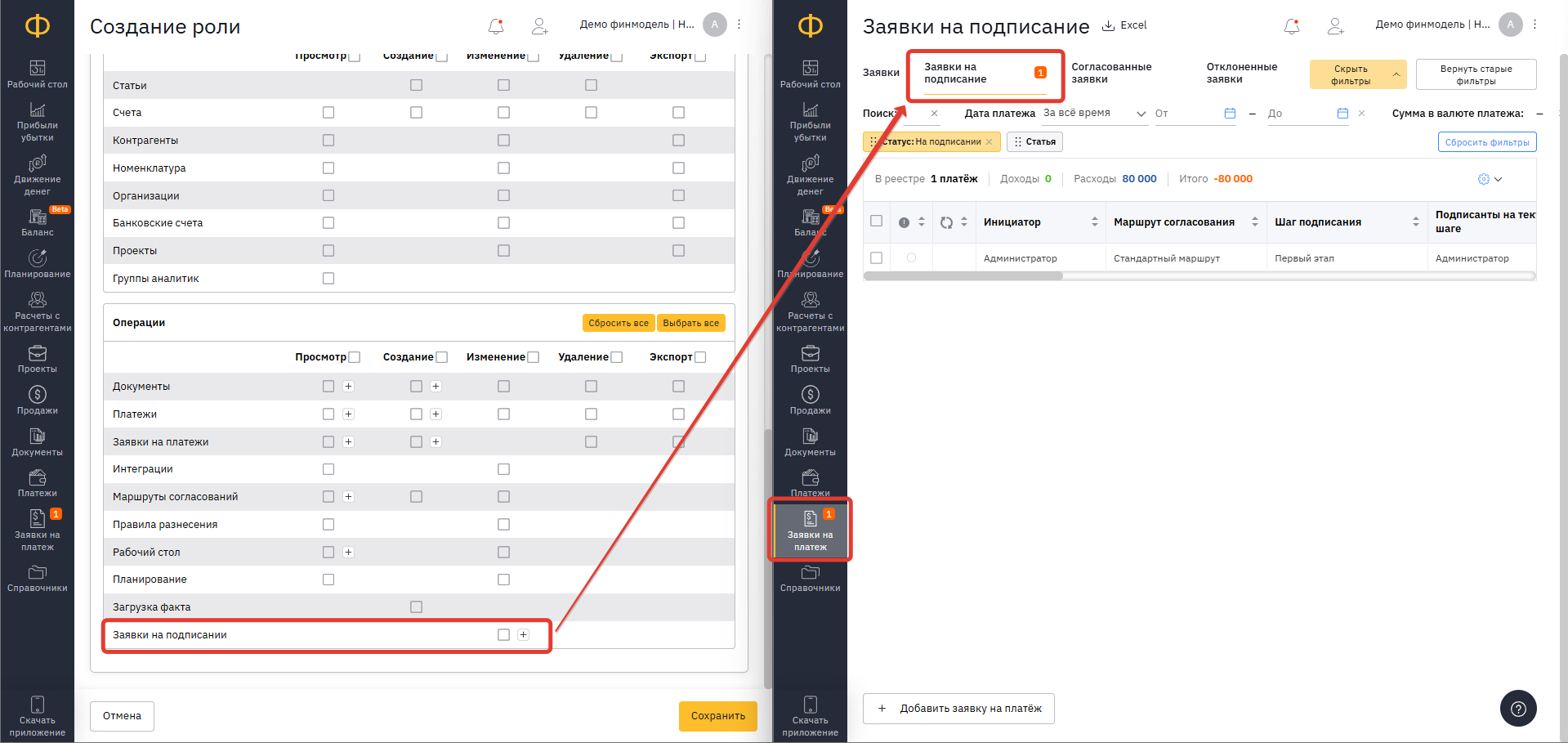Tick Создание checkbox in Загрузка факта row

(417, 607)
